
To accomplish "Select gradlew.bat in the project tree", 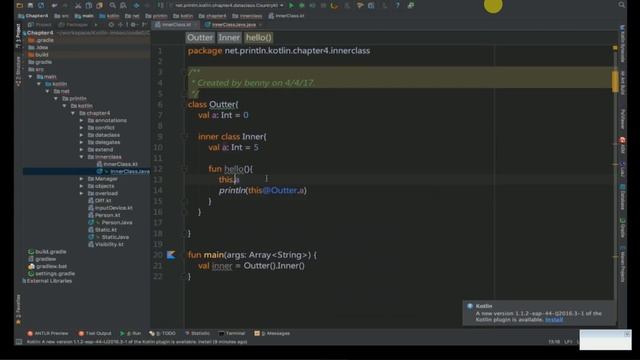I will point(48,267).
